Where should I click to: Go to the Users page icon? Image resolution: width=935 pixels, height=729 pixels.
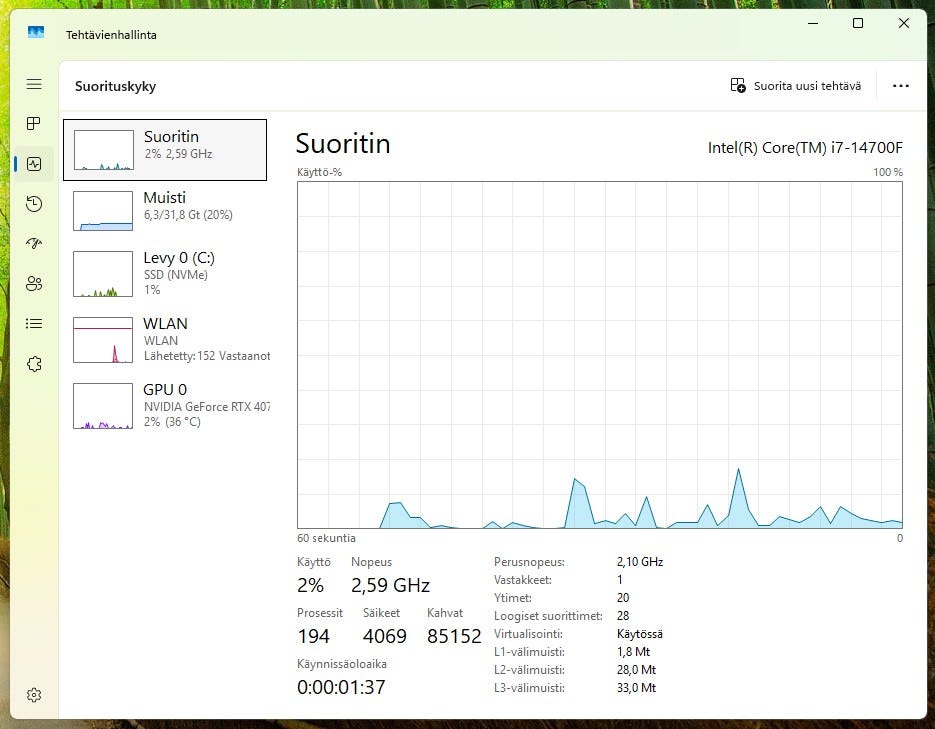point(34,283)
